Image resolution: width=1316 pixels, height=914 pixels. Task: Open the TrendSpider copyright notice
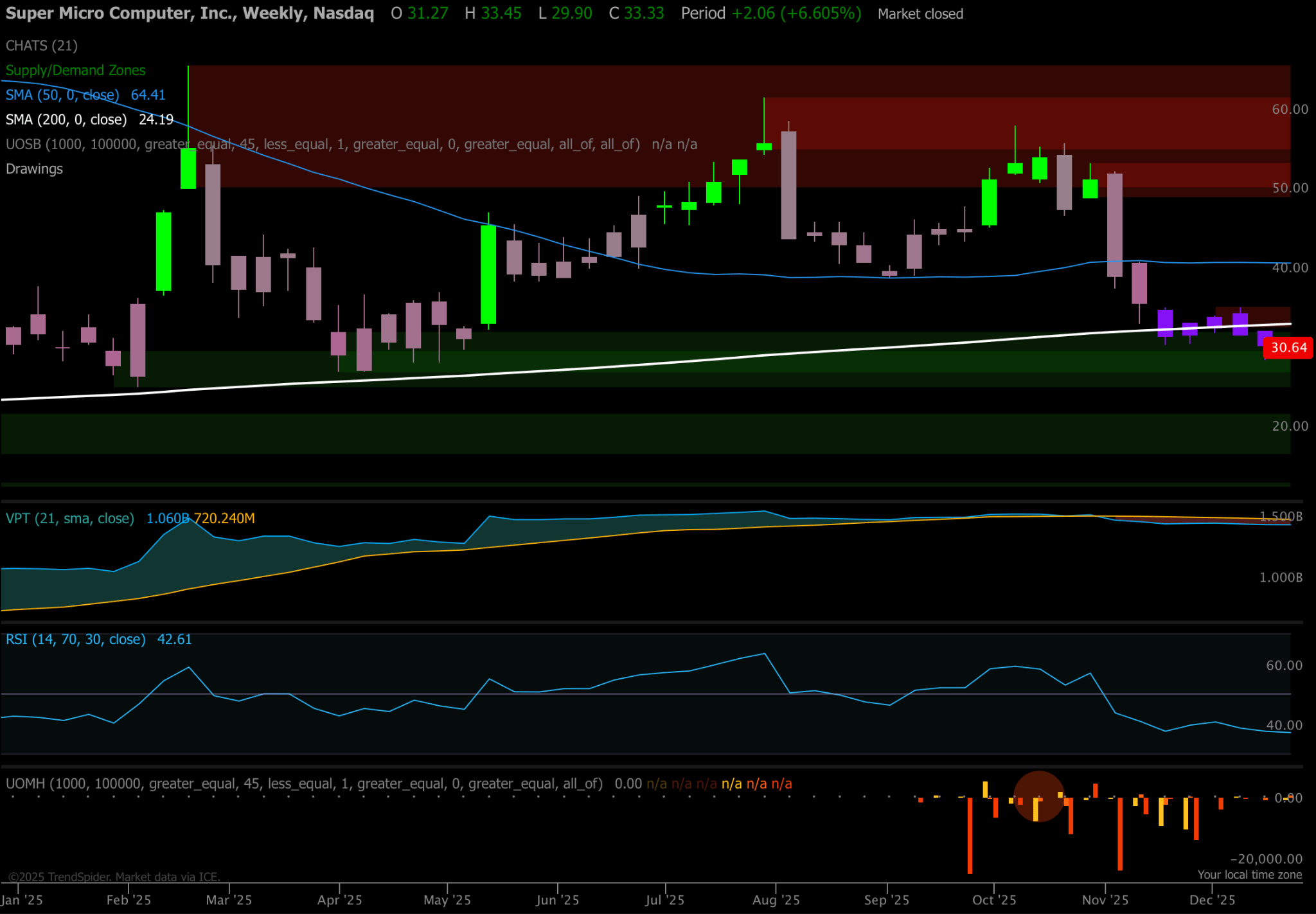(114, 877)
